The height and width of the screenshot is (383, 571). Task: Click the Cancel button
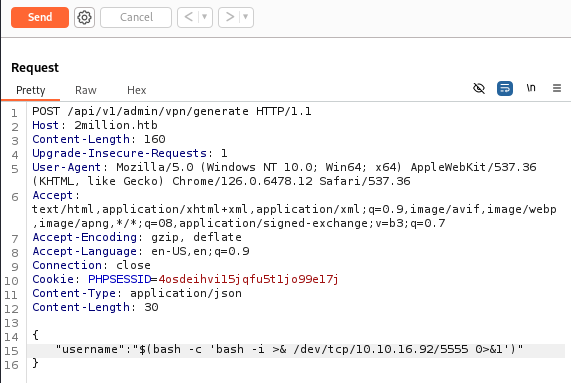pos(136,17)
